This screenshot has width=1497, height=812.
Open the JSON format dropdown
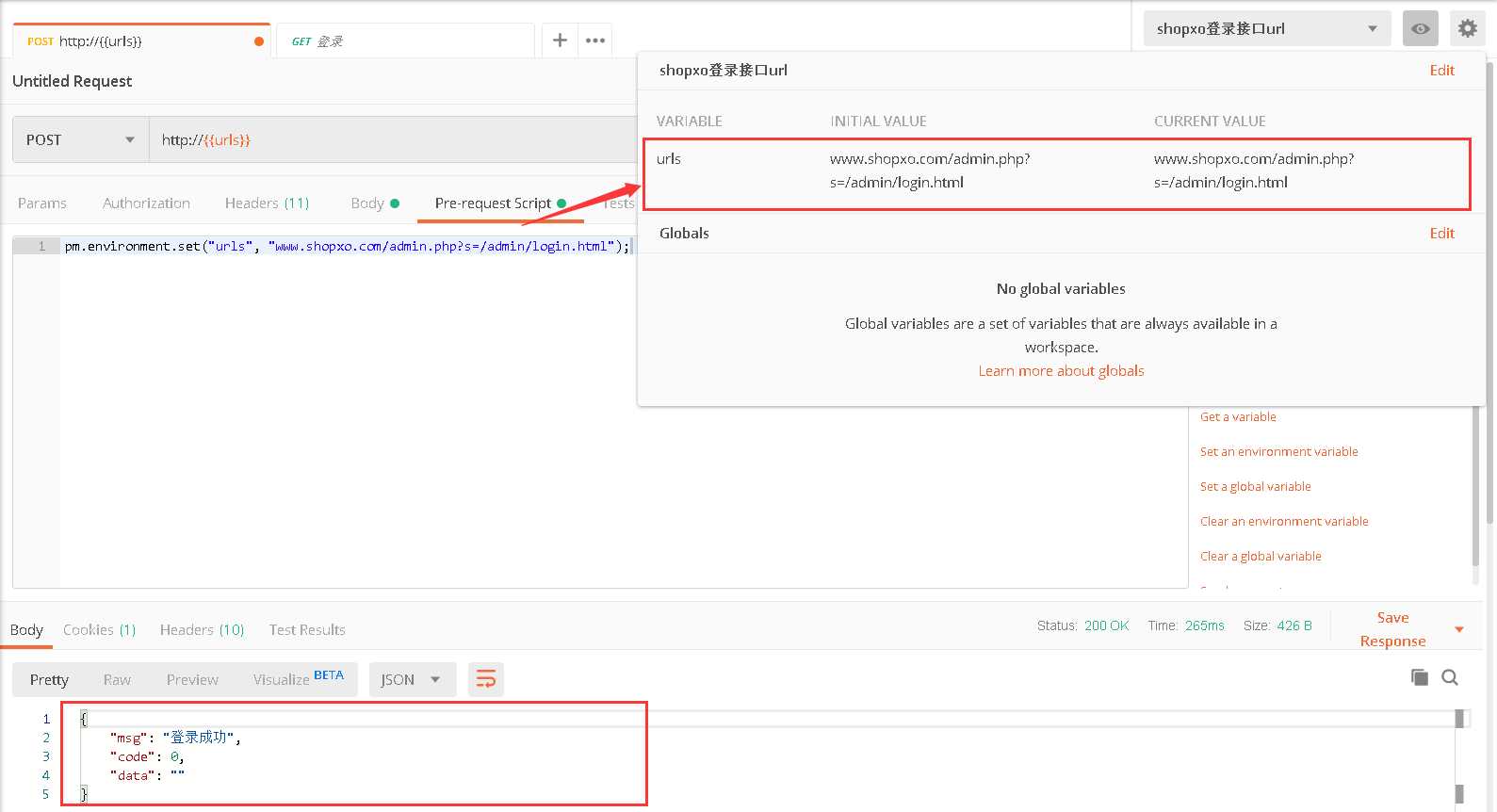coord(412,679)
